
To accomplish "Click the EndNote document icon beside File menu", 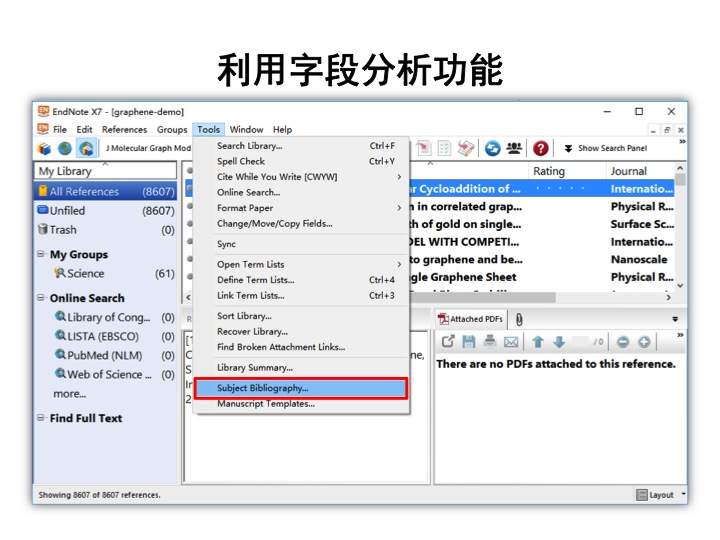I will 43,129.
